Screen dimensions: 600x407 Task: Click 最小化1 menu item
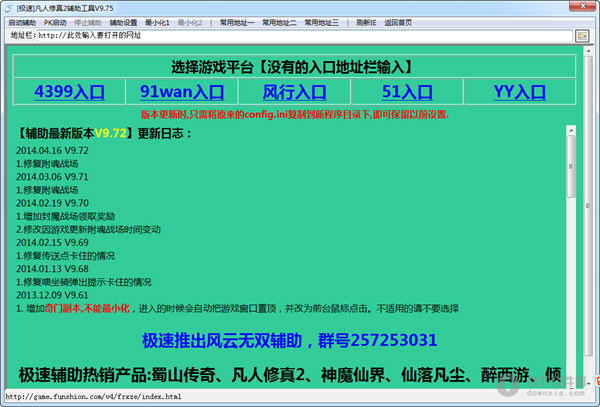[157, 23]
